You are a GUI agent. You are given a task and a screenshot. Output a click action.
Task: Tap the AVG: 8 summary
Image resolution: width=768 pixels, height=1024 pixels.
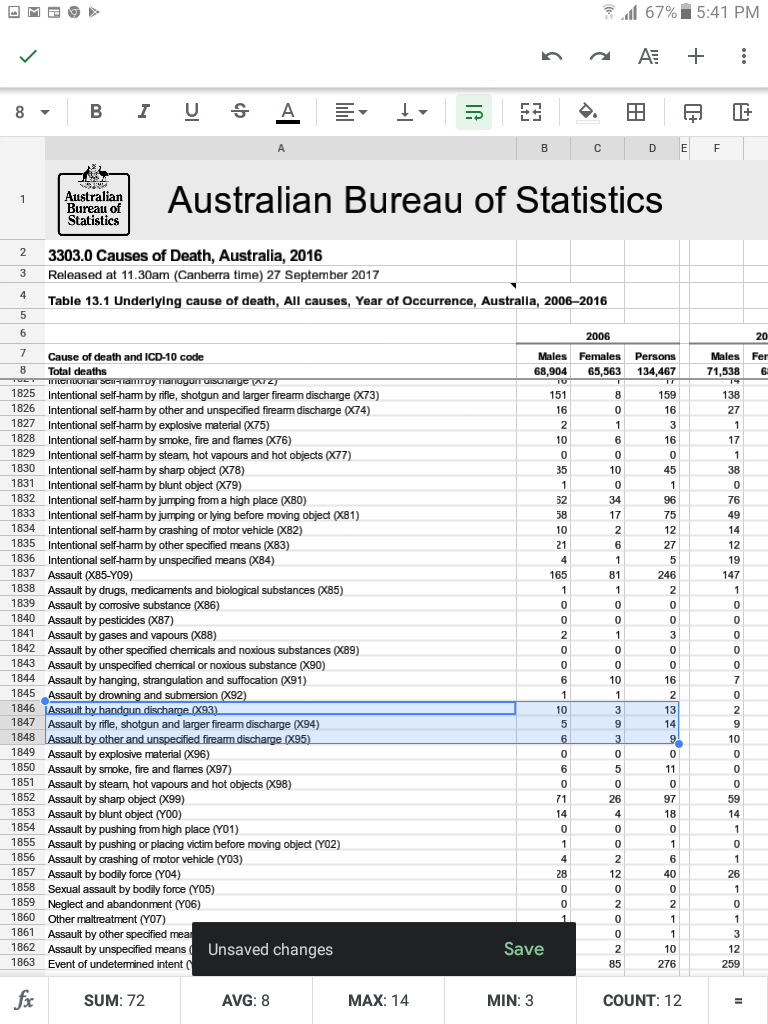pyautogui.click(x=246, y=1000)
